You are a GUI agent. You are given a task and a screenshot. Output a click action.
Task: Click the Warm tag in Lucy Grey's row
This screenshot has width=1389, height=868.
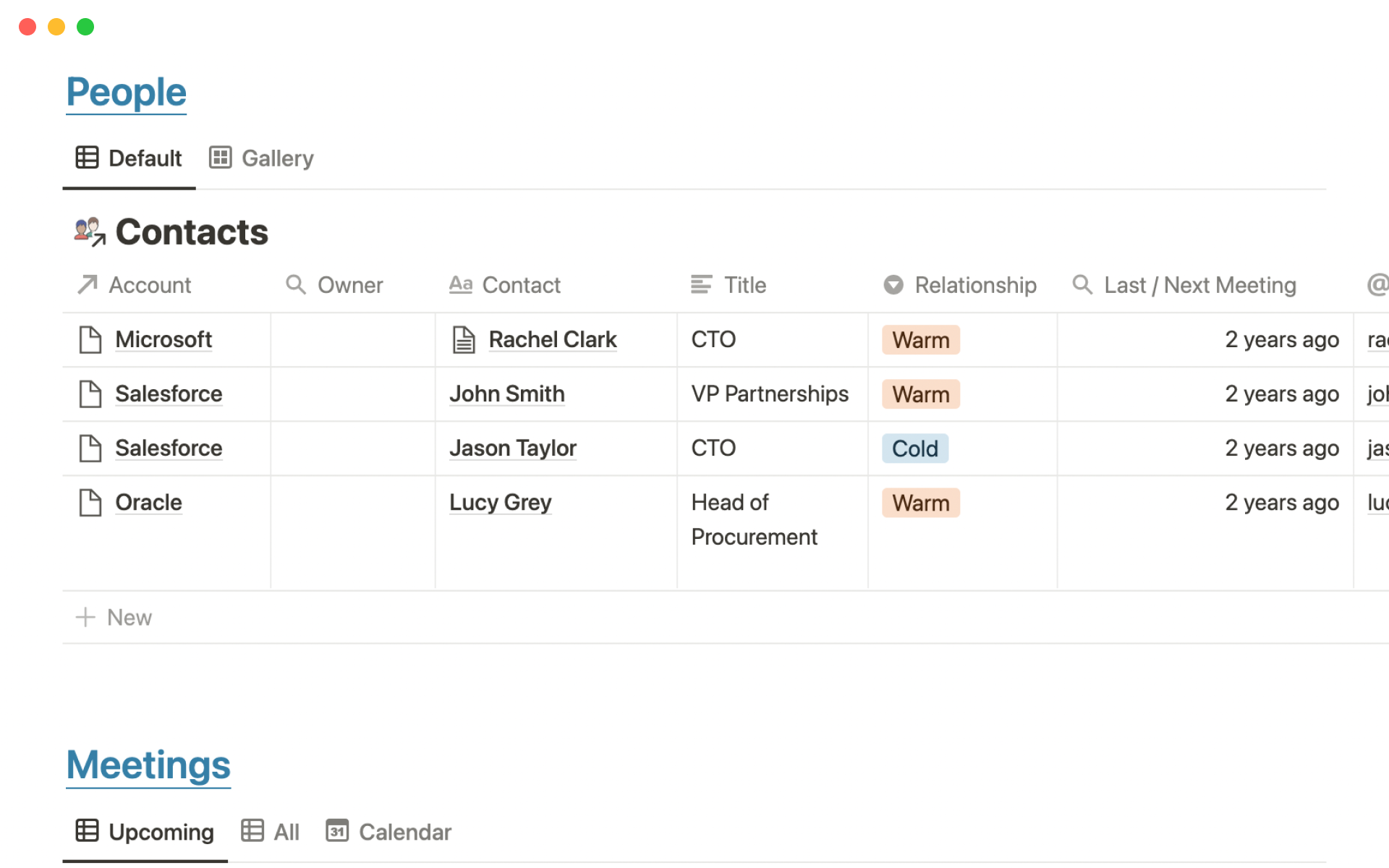coord(920,503)
